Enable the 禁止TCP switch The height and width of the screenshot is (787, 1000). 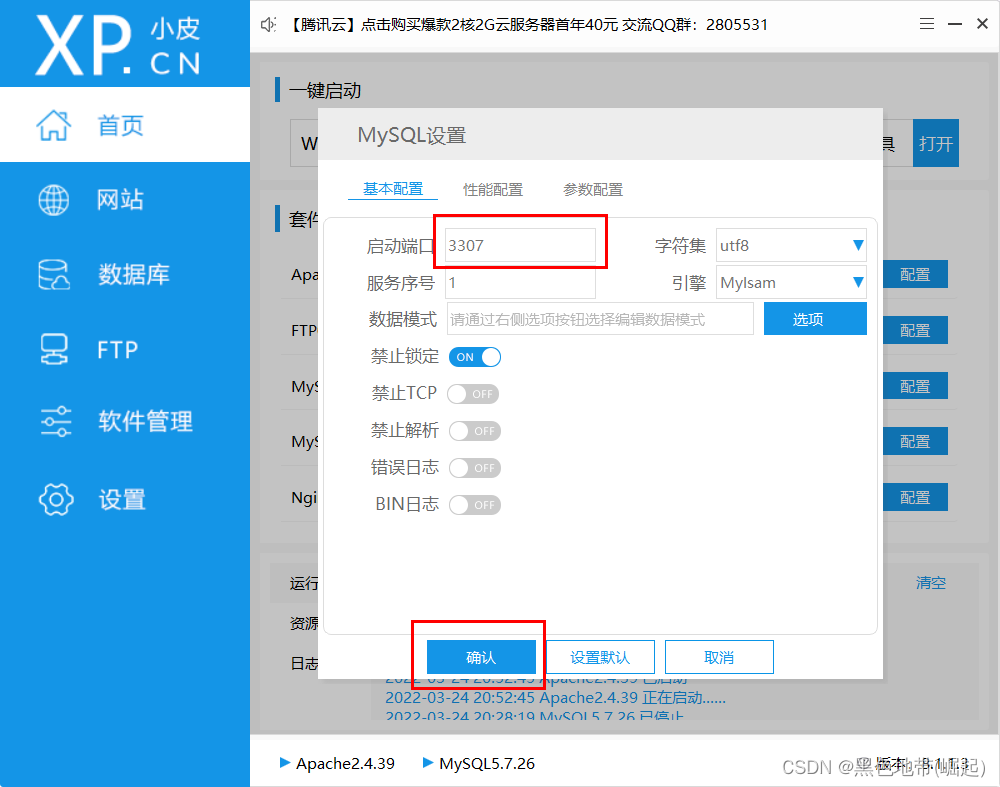473,394
